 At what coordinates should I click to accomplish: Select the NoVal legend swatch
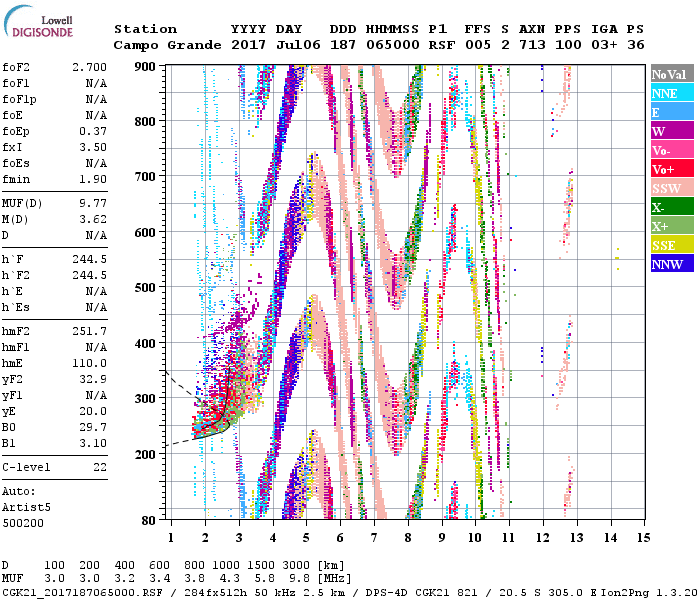coord(671,74)
